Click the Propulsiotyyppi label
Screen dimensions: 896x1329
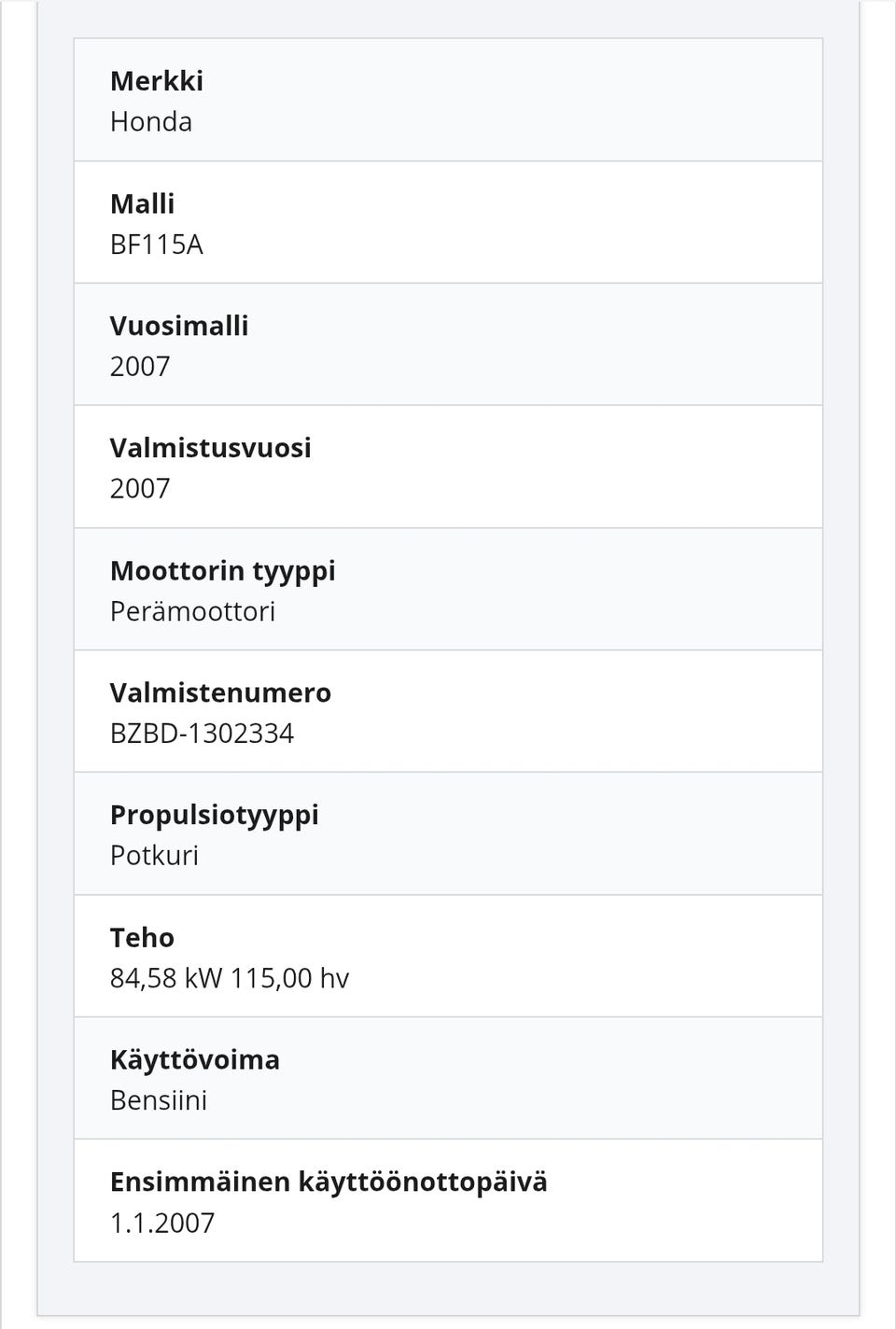[214, 815]
